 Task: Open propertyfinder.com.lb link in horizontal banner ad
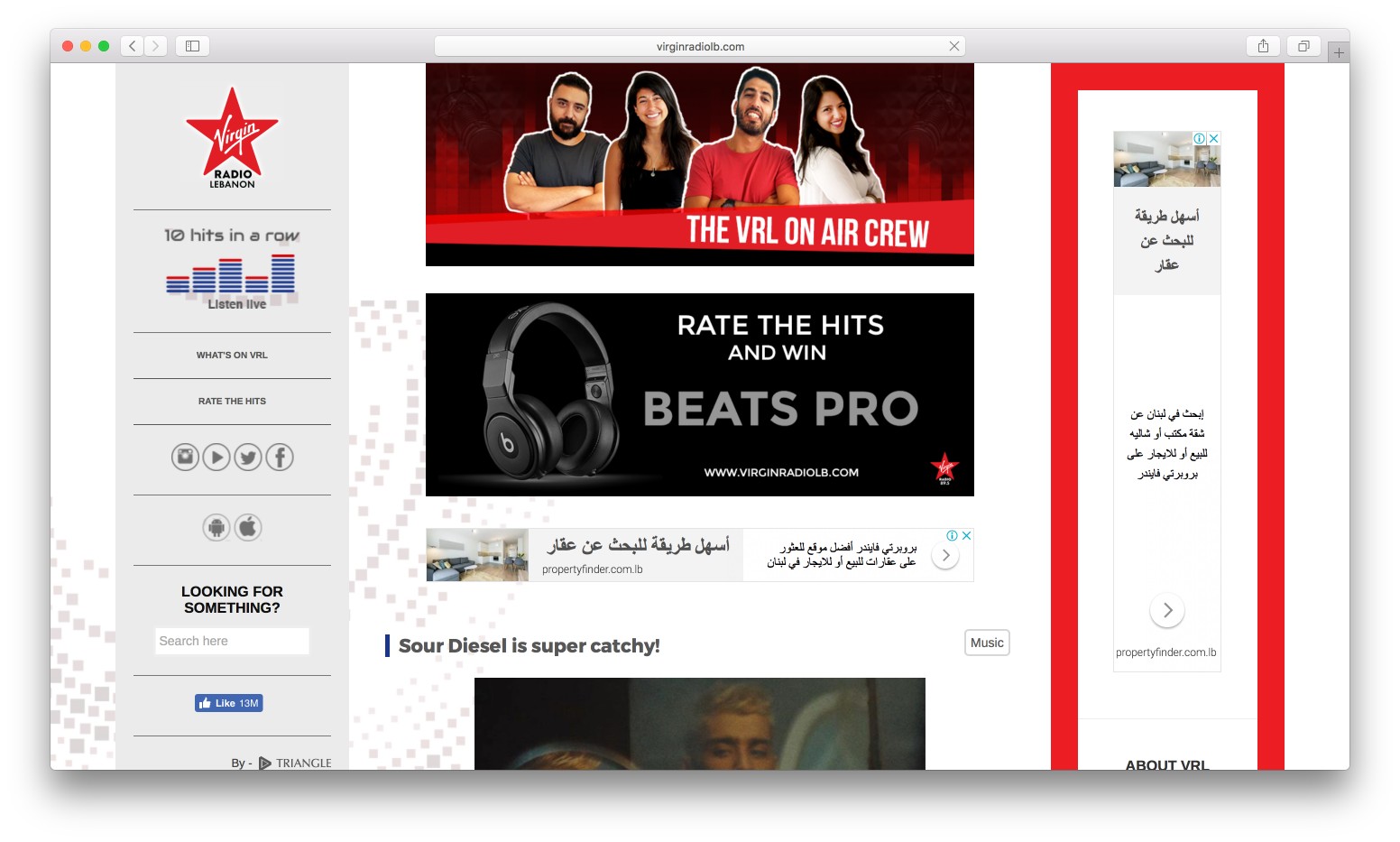593,569
